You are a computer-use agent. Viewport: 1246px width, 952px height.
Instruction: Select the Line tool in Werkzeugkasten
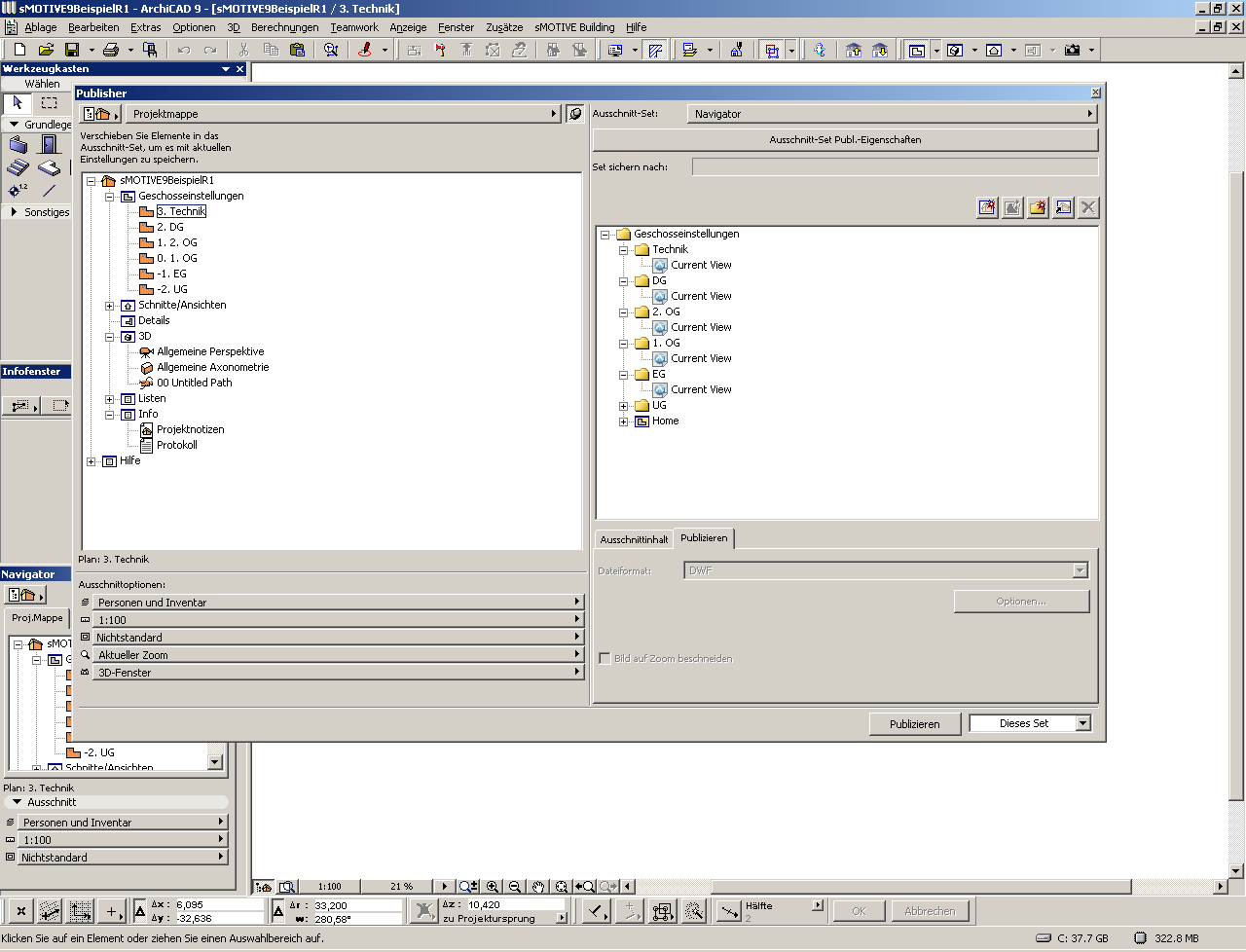pos(49,190)
